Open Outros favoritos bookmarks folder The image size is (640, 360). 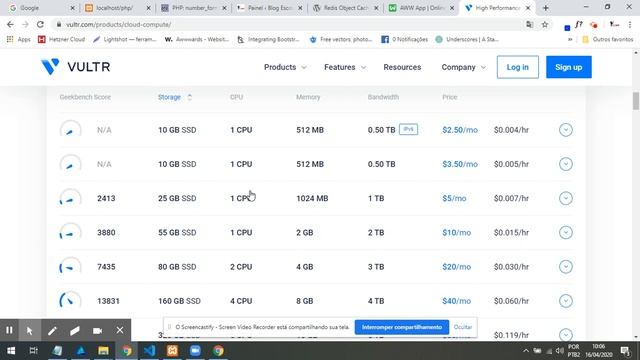pos(607,40)
